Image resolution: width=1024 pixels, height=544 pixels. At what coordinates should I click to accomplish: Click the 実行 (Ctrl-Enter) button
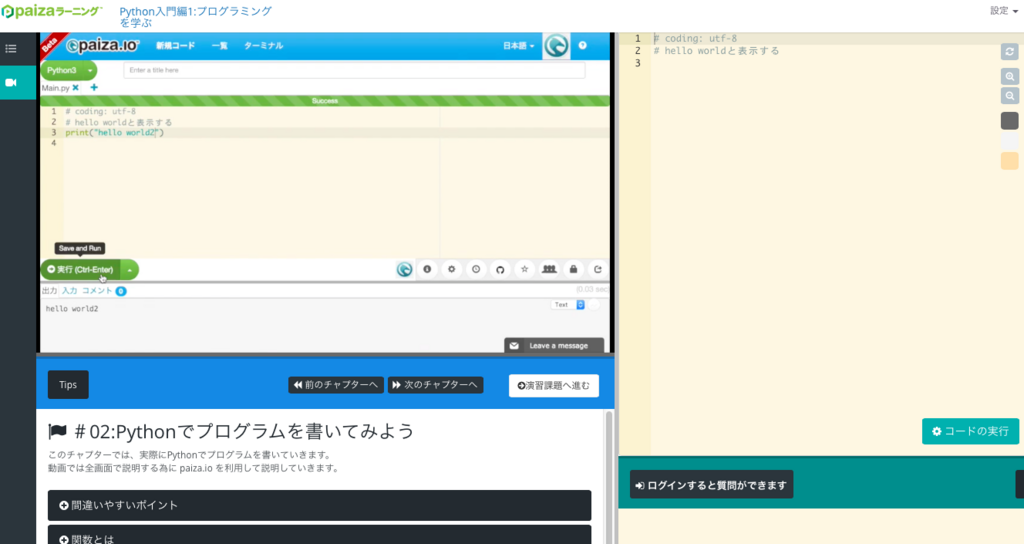80,269
